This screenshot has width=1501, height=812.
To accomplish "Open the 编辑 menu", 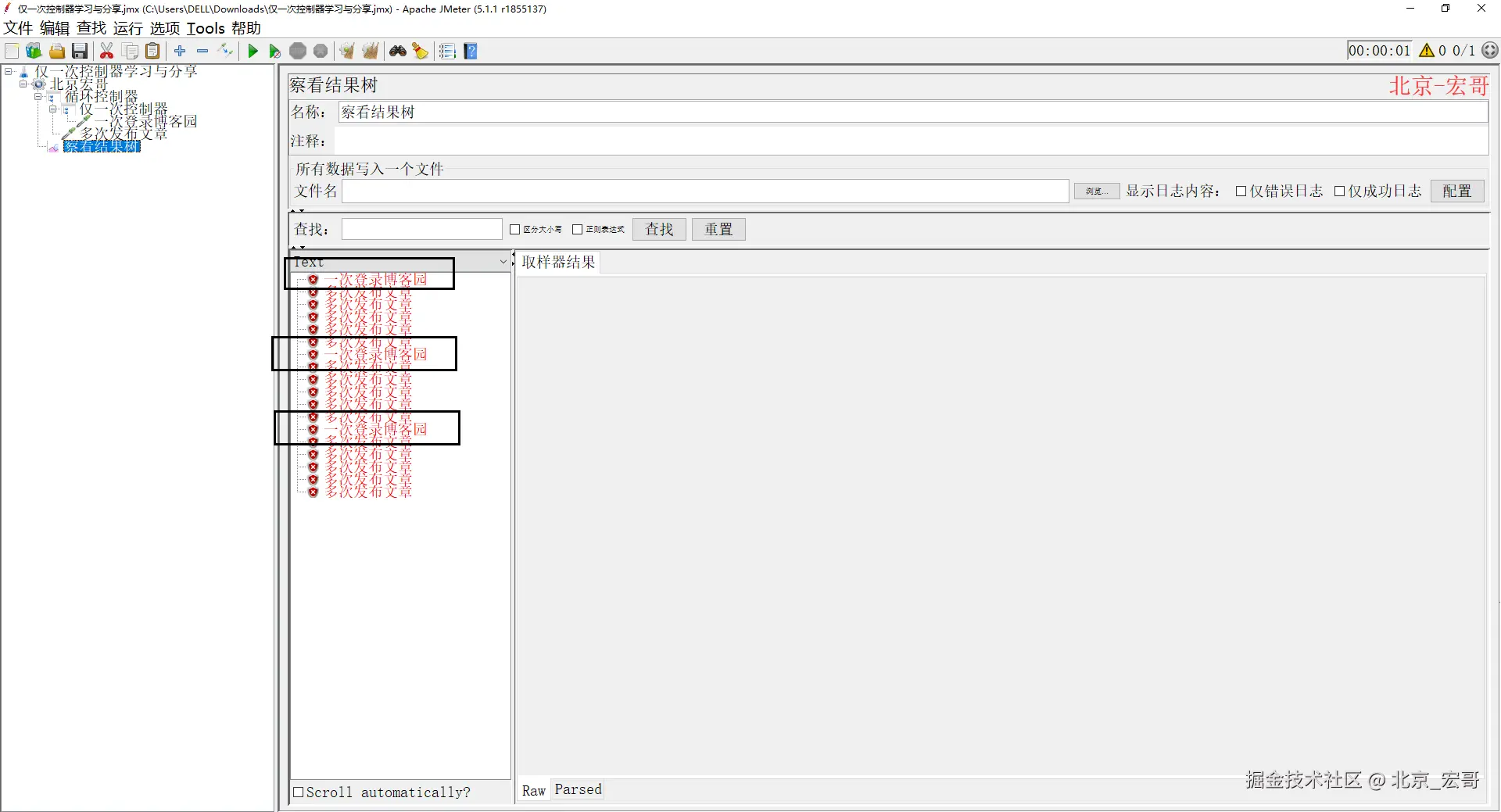I will (55, 28).
